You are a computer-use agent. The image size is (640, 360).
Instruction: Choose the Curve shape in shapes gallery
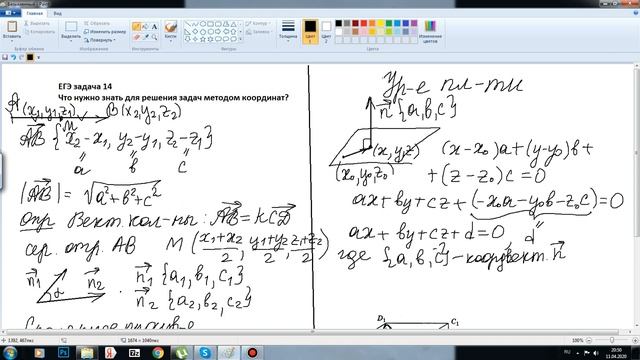click(195, 24)
